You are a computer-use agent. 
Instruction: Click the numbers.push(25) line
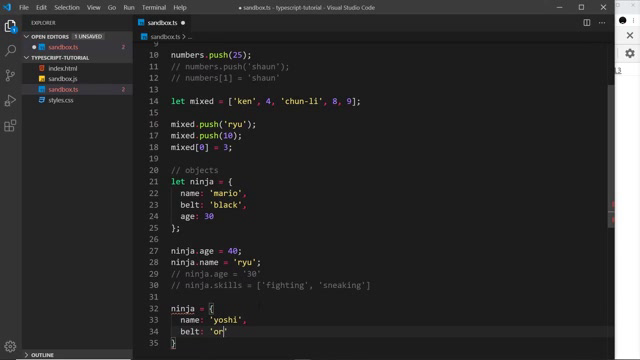[211, 55]
